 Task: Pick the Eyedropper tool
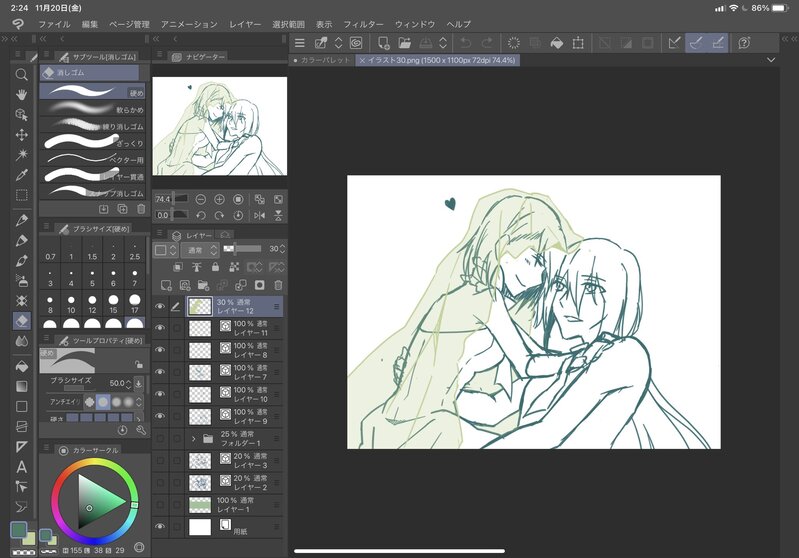tap(21, 174)
